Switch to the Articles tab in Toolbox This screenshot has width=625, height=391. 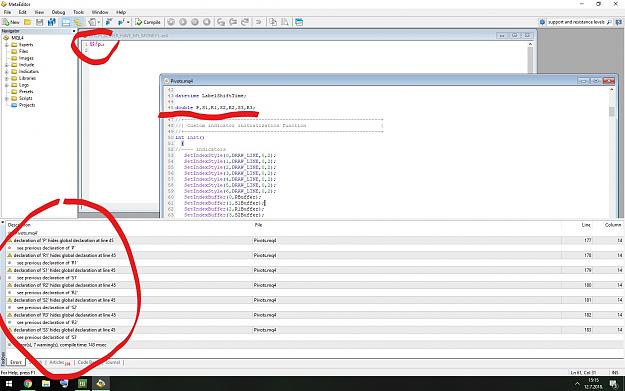(60, 363)
